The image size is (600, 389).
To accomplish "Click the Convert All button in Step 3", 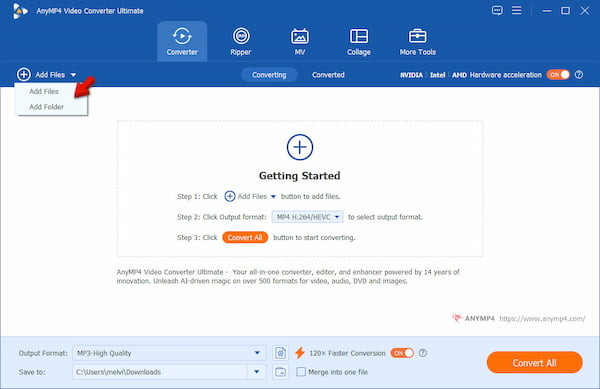I will click(245, 238).
